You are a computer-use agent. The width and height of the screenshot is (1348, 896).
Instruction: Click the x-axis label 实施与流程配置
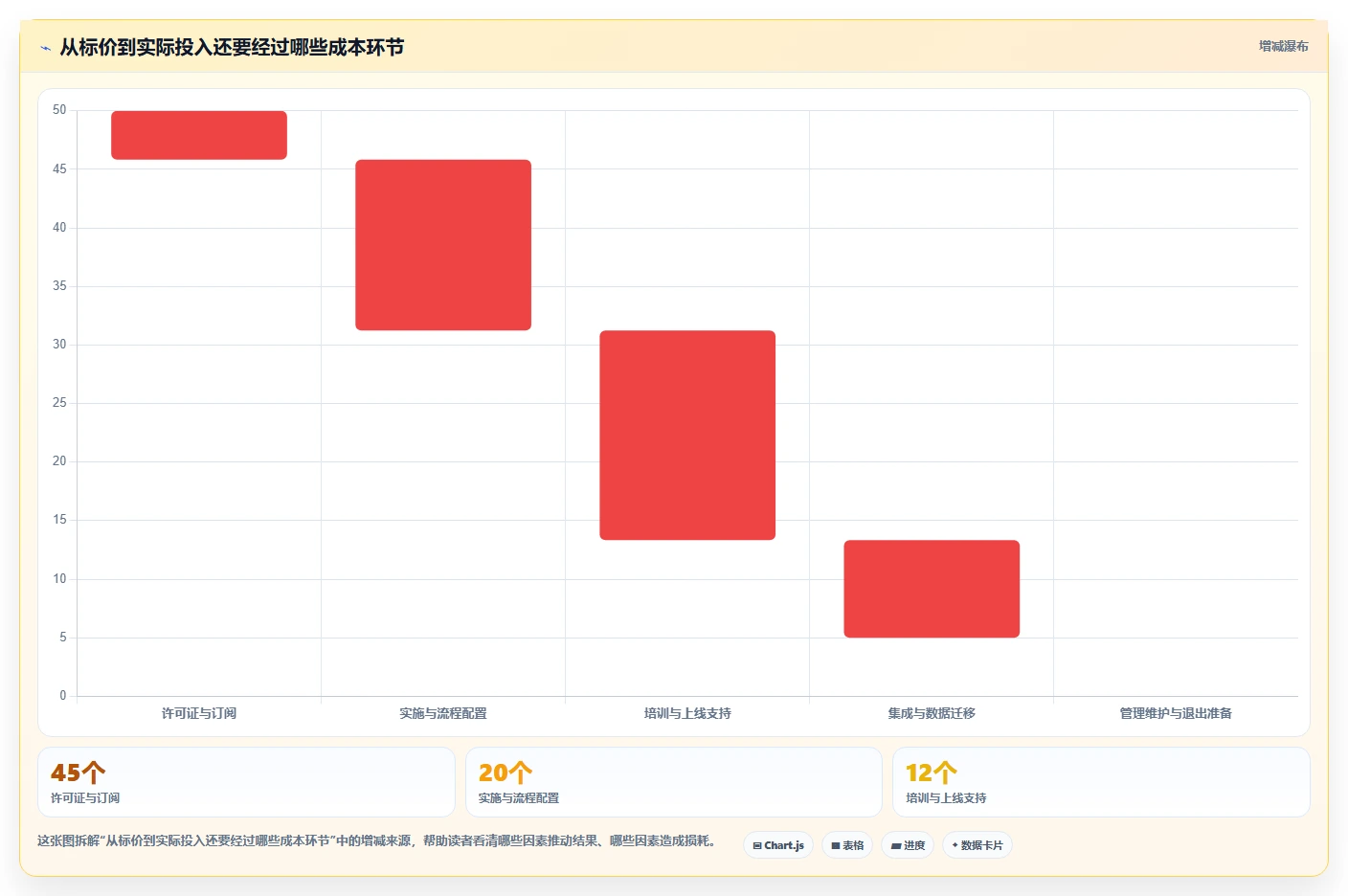pyautogui.click(x=443, y=713)
